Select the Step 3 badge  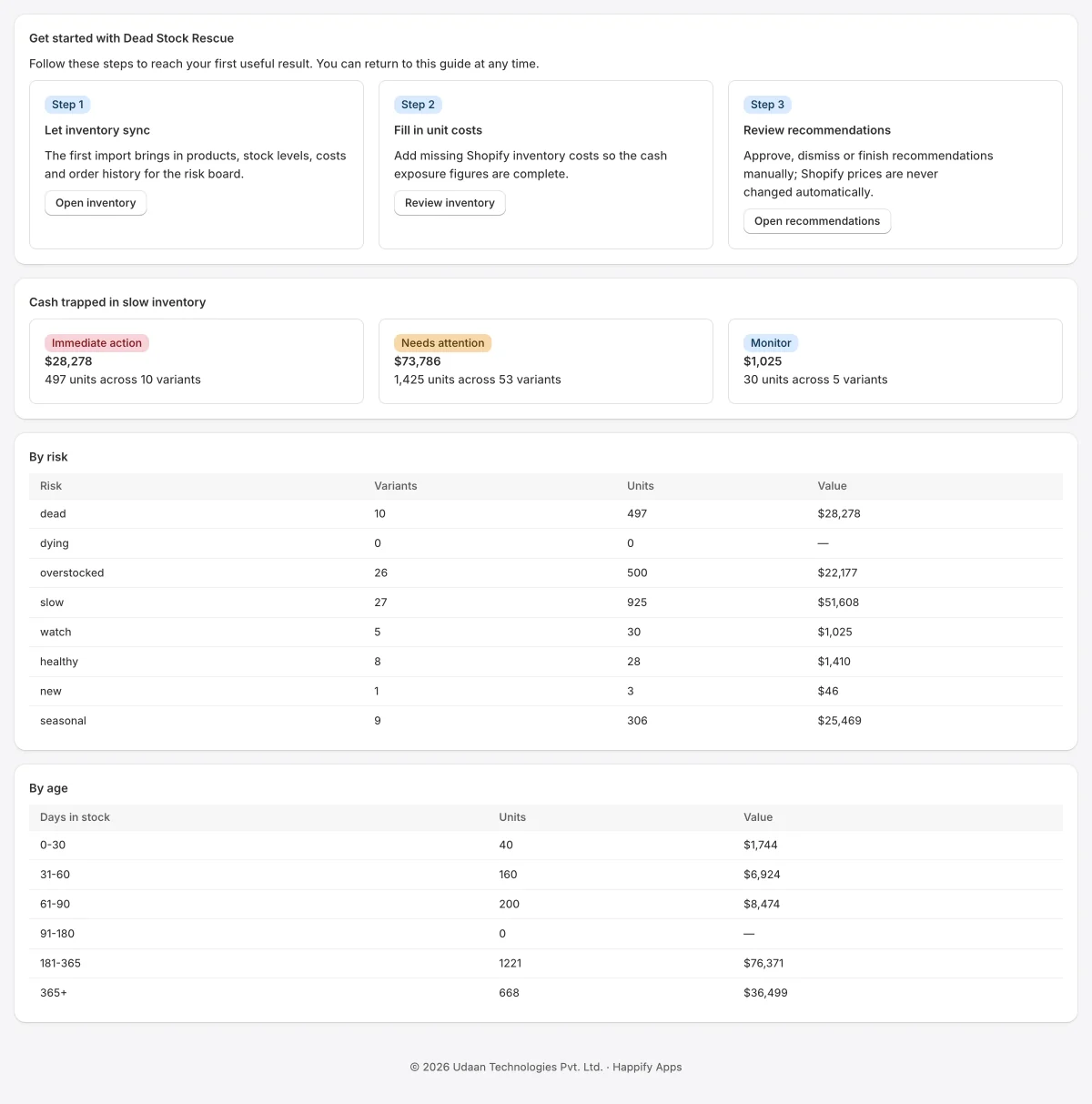coord(768,105)
